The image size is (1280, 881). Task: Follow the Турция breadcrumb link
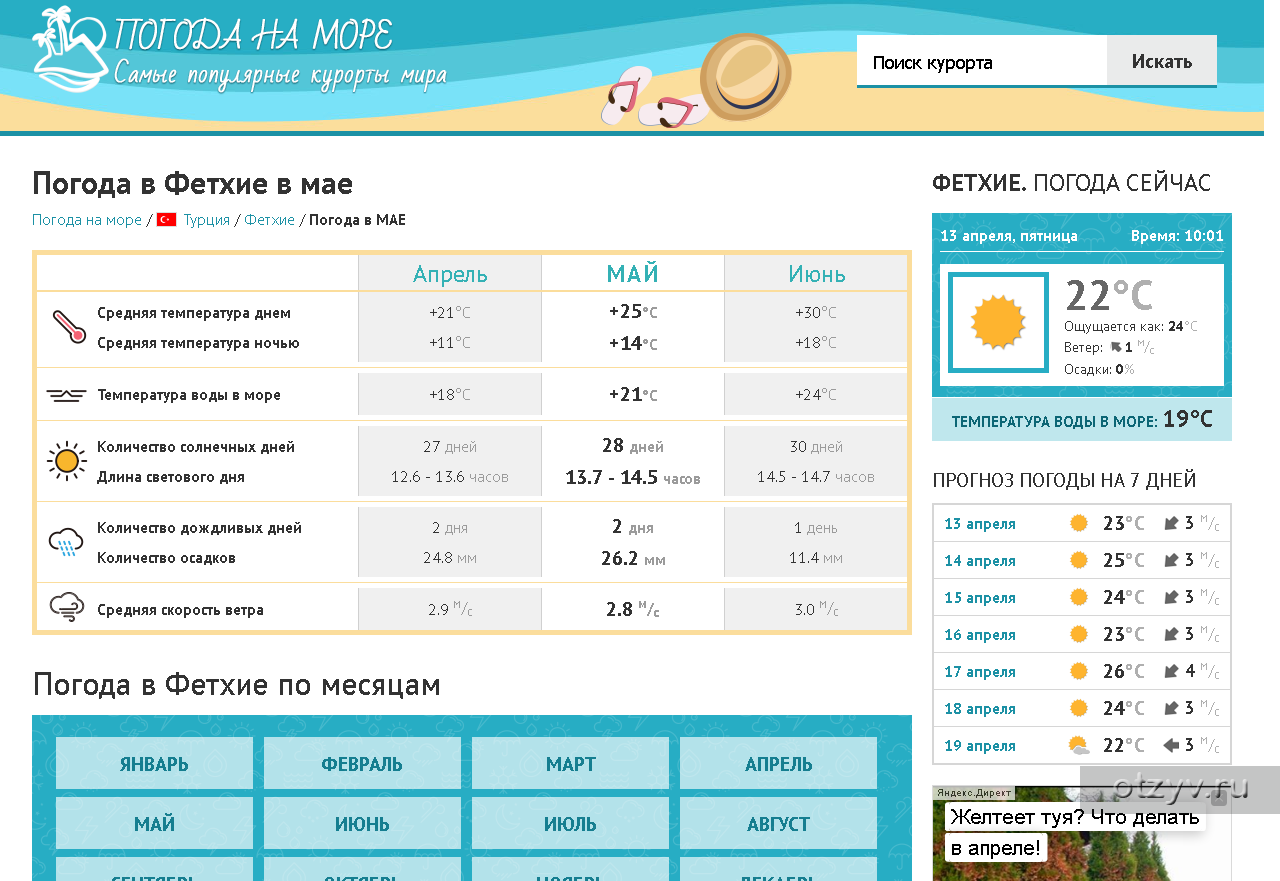[x=206, y=220]
